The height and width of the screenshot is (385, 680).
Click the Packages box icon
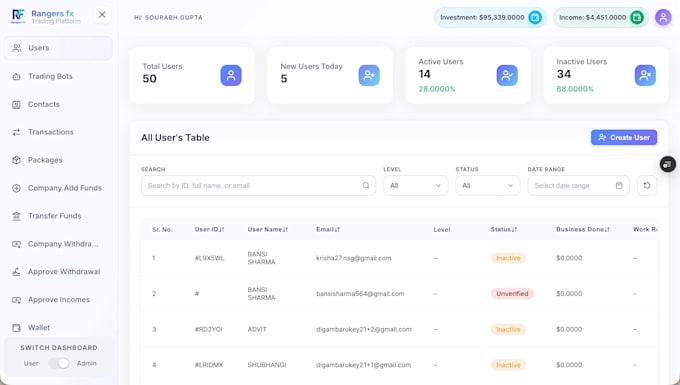click(x=16, y=160)
